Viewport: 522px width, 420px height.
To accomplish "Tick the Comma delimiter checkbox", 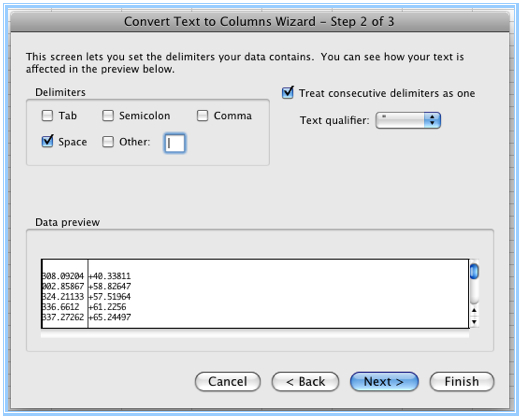I will pyautogui.click(x=202, y=116).
